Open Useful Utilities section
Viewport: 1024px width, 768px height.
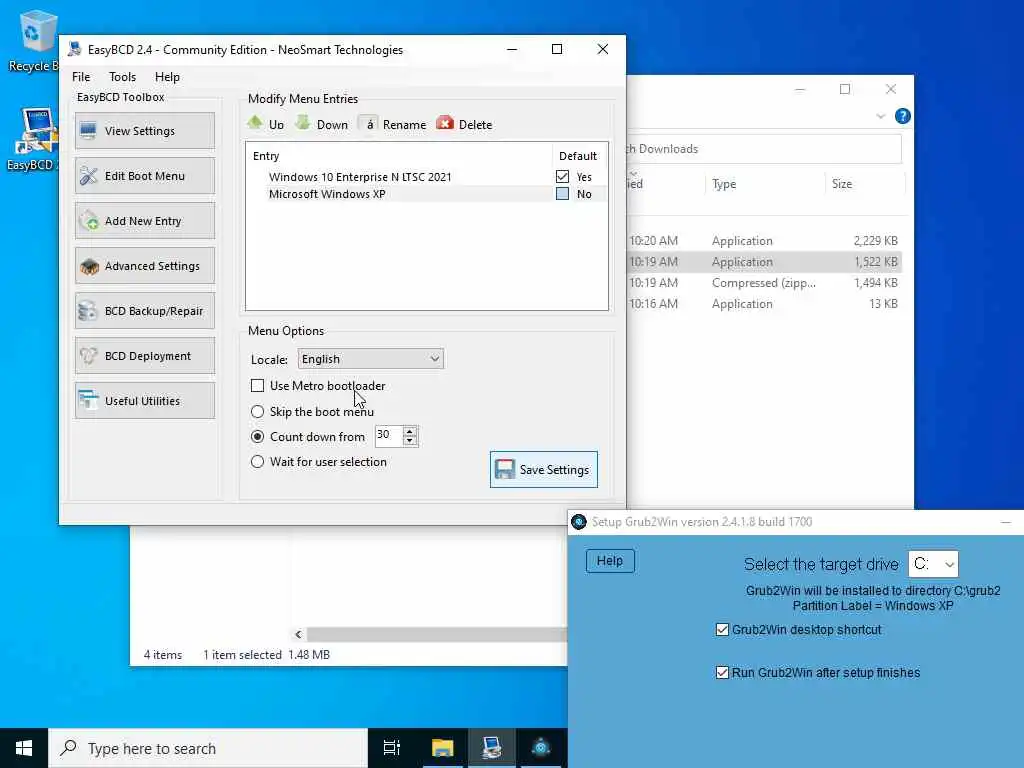click(144, 401)
